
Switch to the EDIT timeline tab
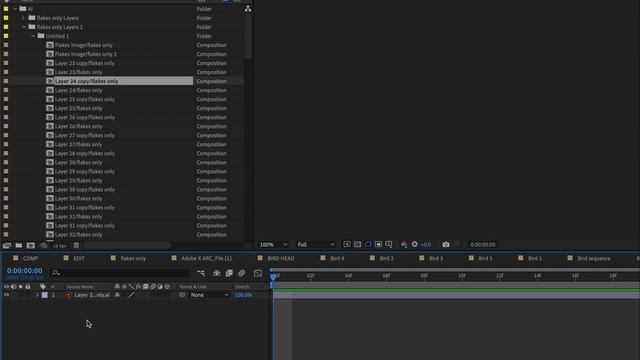[x=79, y=258]
